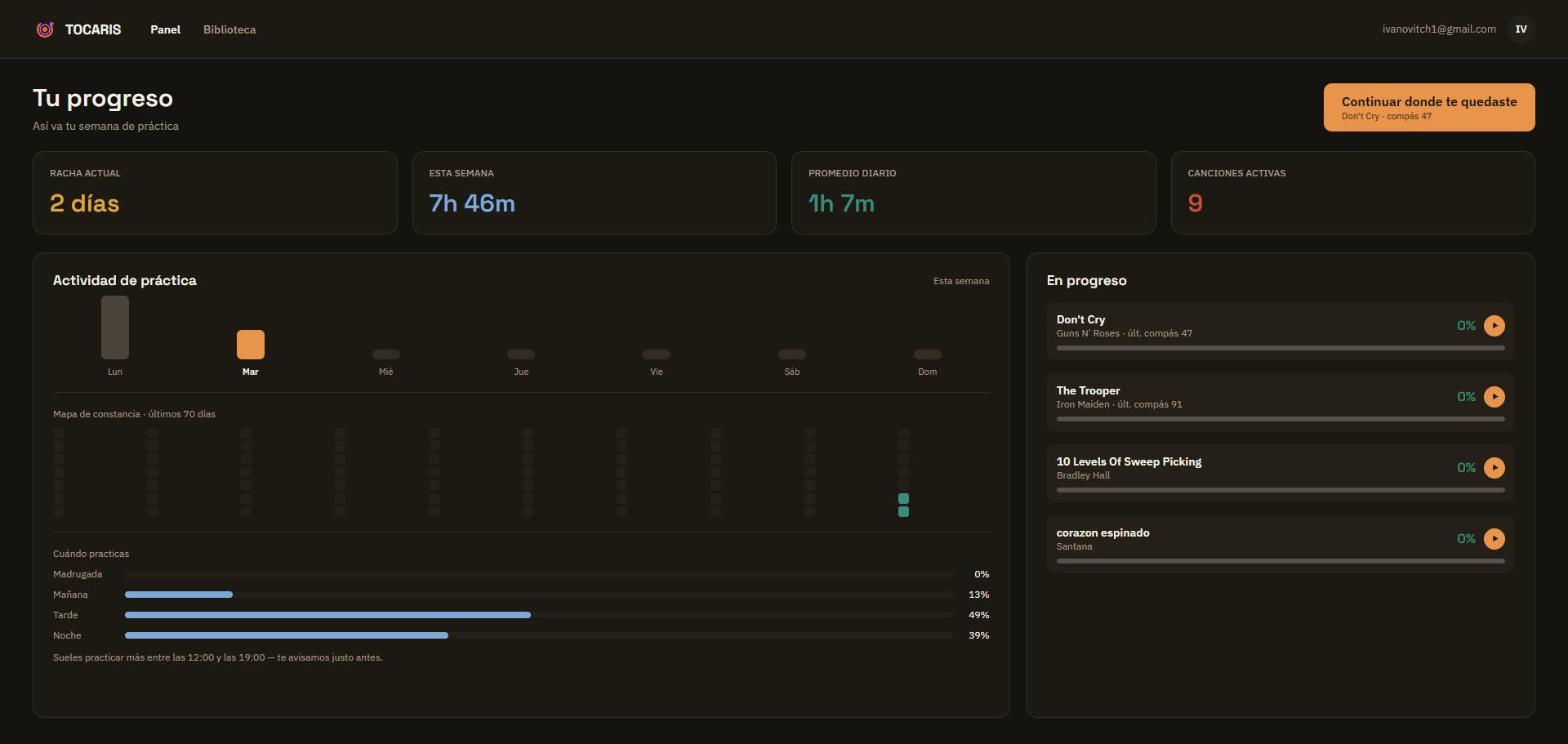Click the Mié activity bar
1568x744 pixels.
click(x=386, y=354)
